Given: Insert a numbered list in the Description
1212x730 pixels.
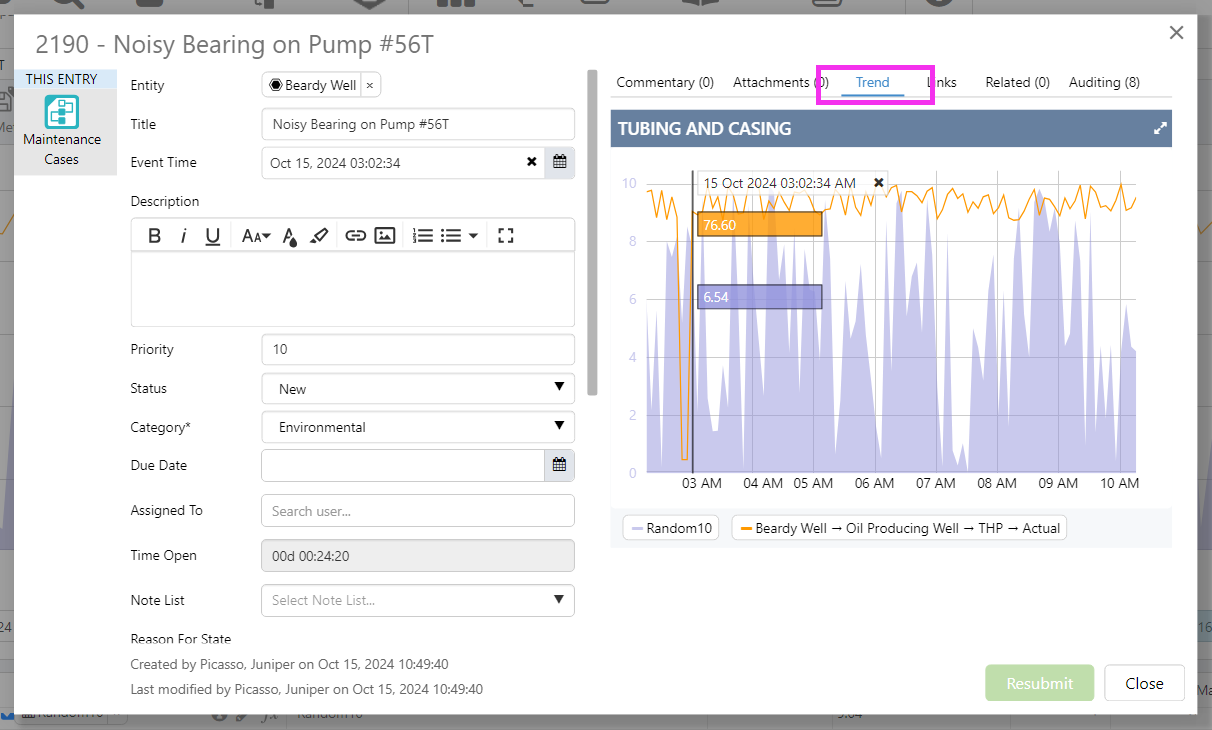Looking at the screenshot, I should coord(423,236).
